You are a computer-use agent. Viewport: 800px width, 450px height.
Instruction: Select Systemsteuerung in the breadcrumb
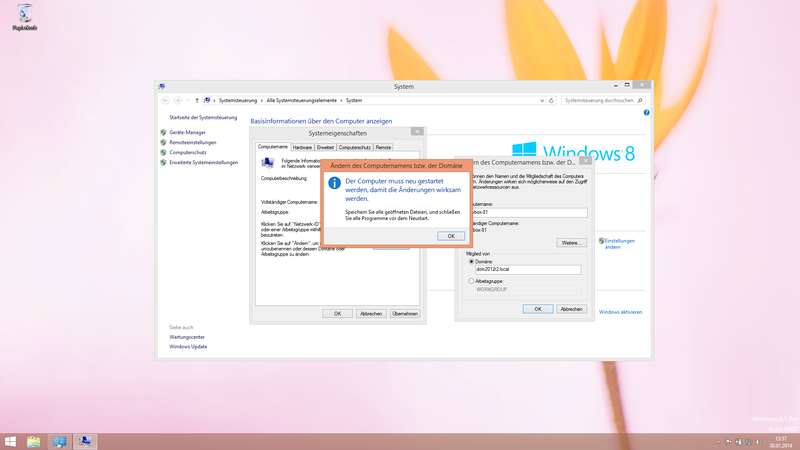pyautogui.click(x=238, y=101)
